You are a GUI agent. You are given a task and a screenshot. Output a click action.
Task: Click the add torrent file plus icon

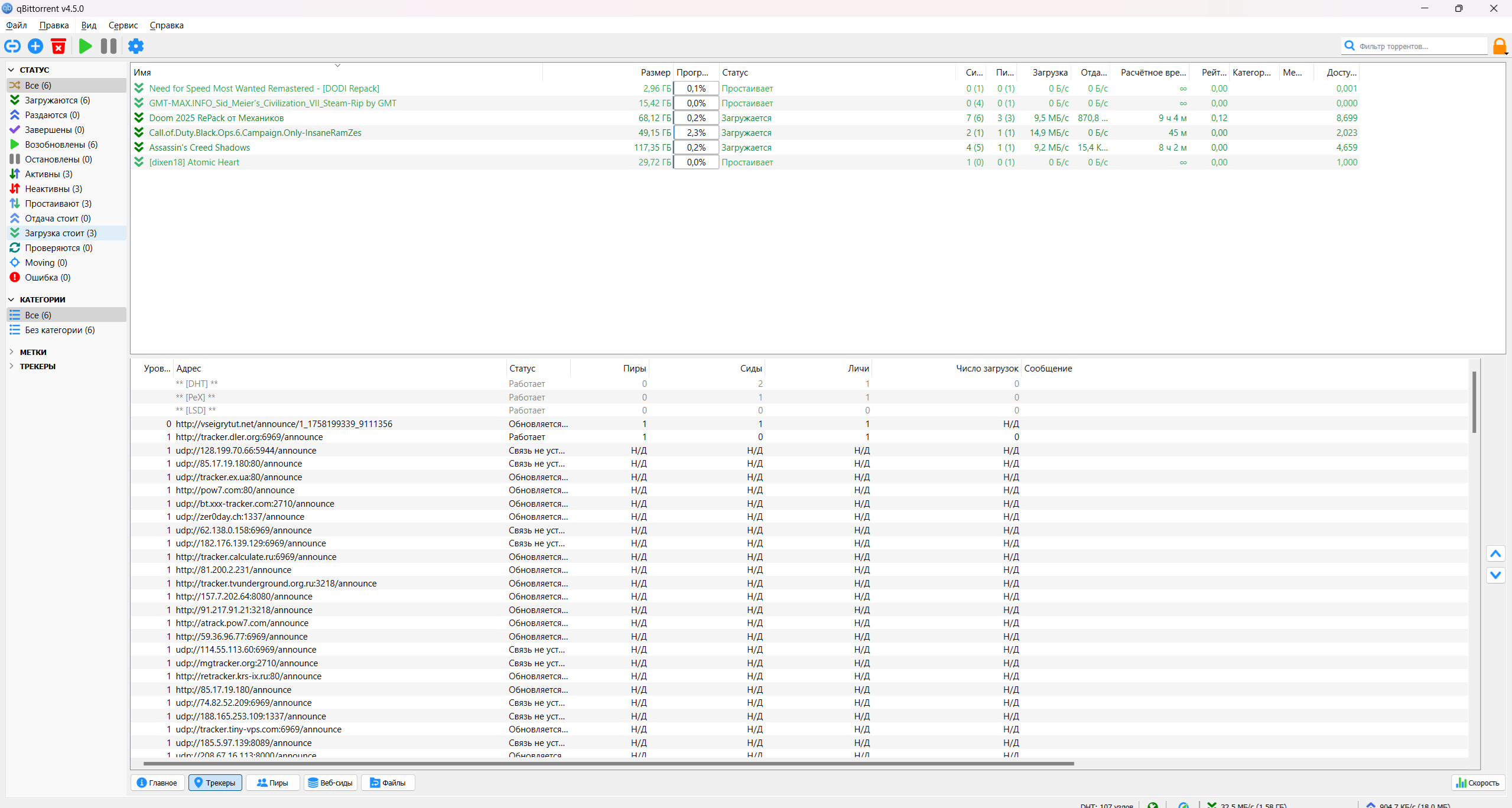35,46
